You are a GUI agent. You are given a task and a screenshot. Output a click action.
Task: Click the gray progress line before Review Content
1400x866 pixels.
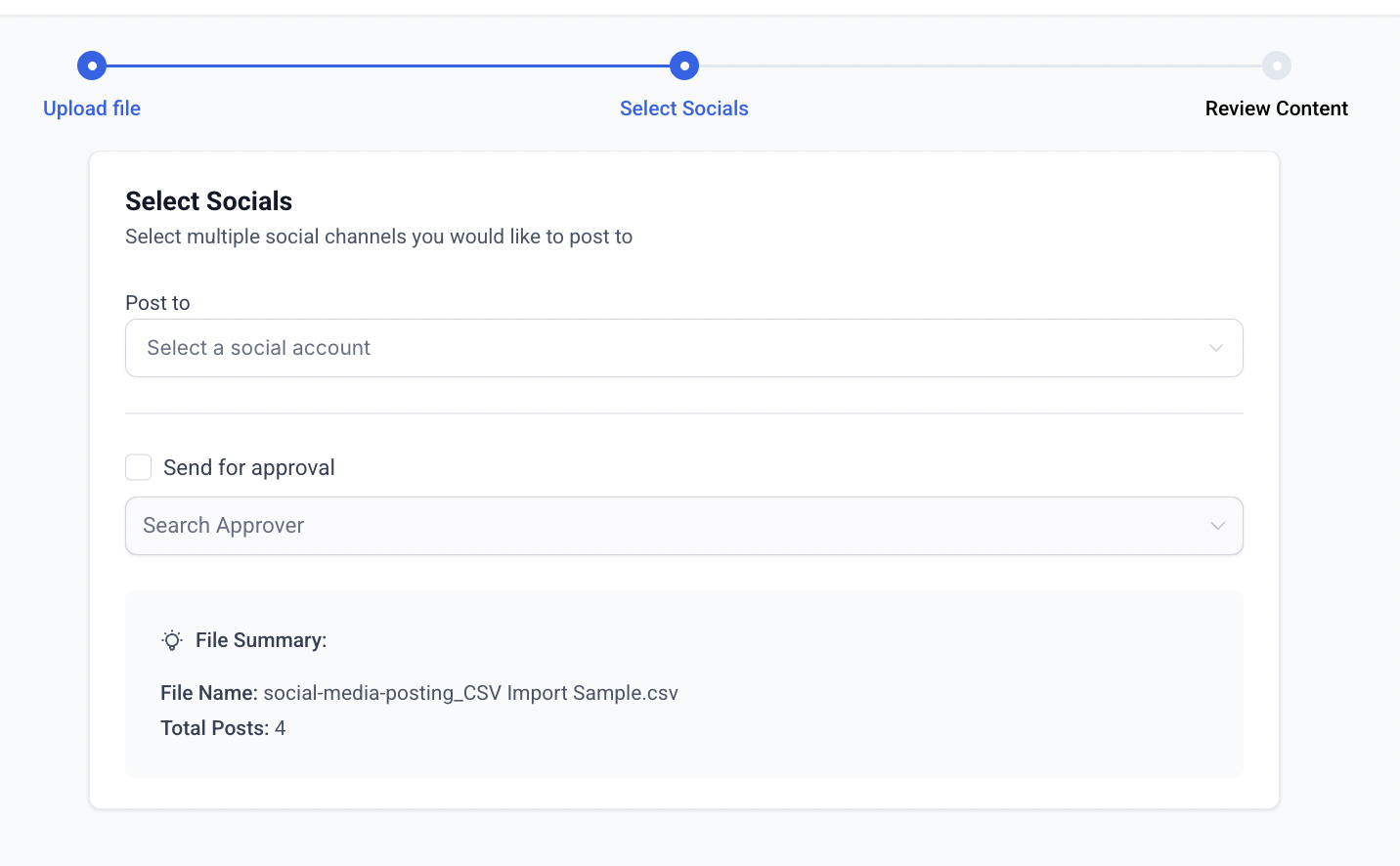coord(981,66)
